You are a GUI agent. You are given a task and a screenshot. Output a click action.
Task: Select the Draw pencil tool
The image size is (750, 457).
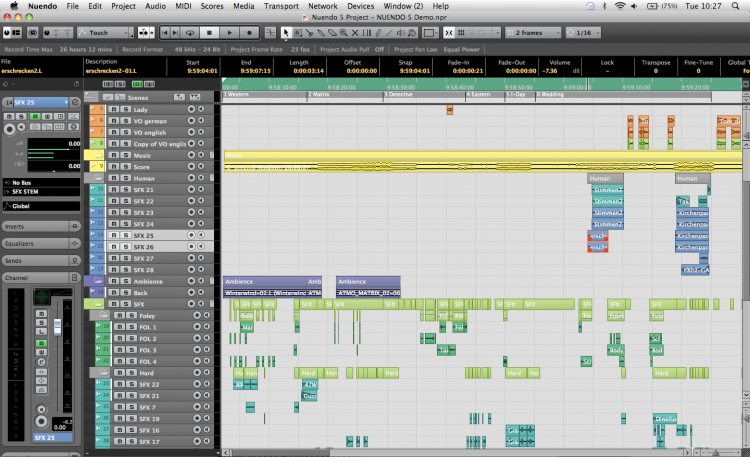(378, 33)
